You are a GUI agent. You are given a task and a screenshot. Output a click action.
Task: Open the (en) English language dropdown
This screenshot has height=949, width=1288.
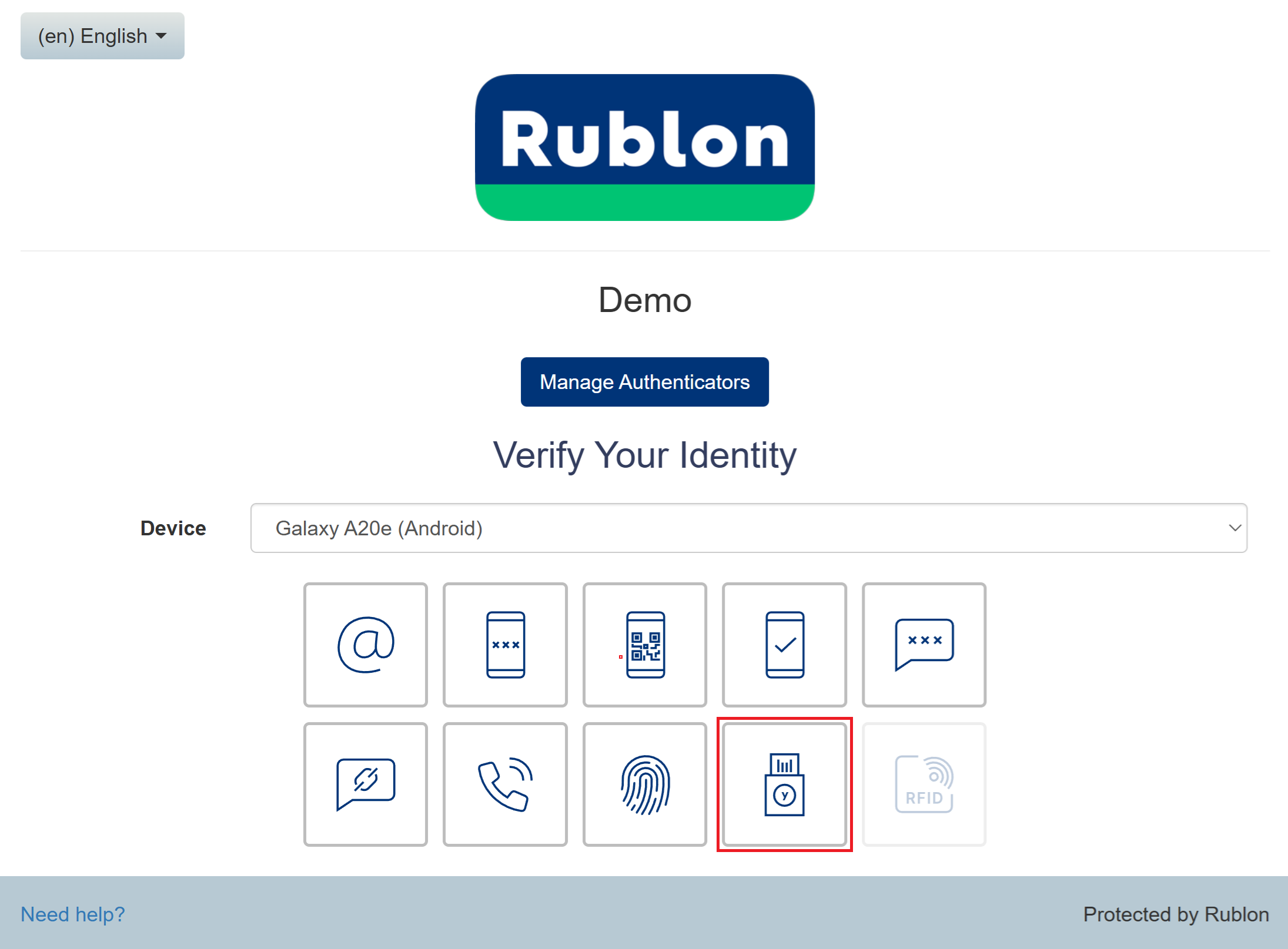(x=102, y=36)
